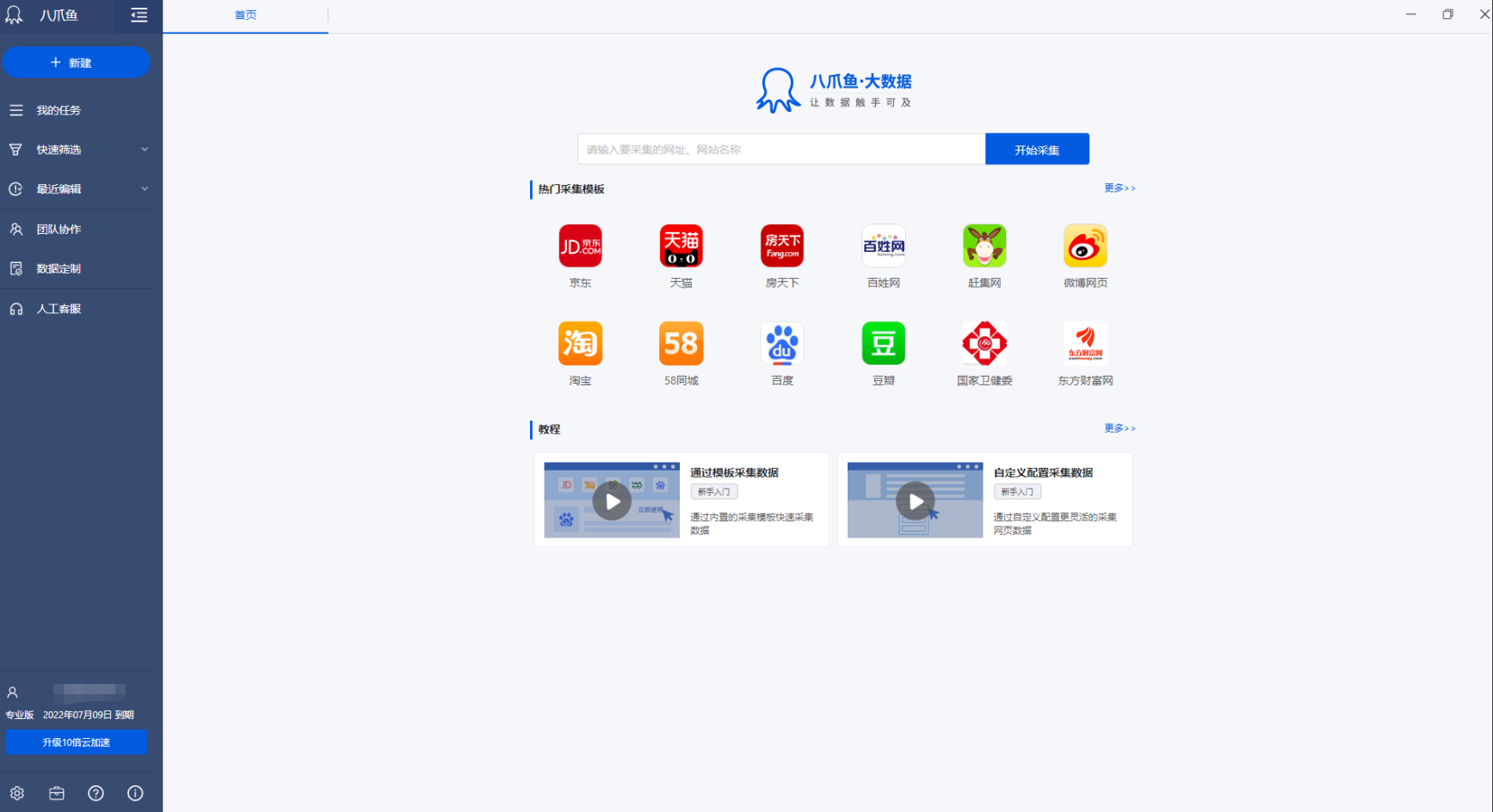Image resolution: width=1493 pixels, height=812 pixels.
Task: Open the 自定义配置采集数据 tutorial title
Action: coord(1043,472)
